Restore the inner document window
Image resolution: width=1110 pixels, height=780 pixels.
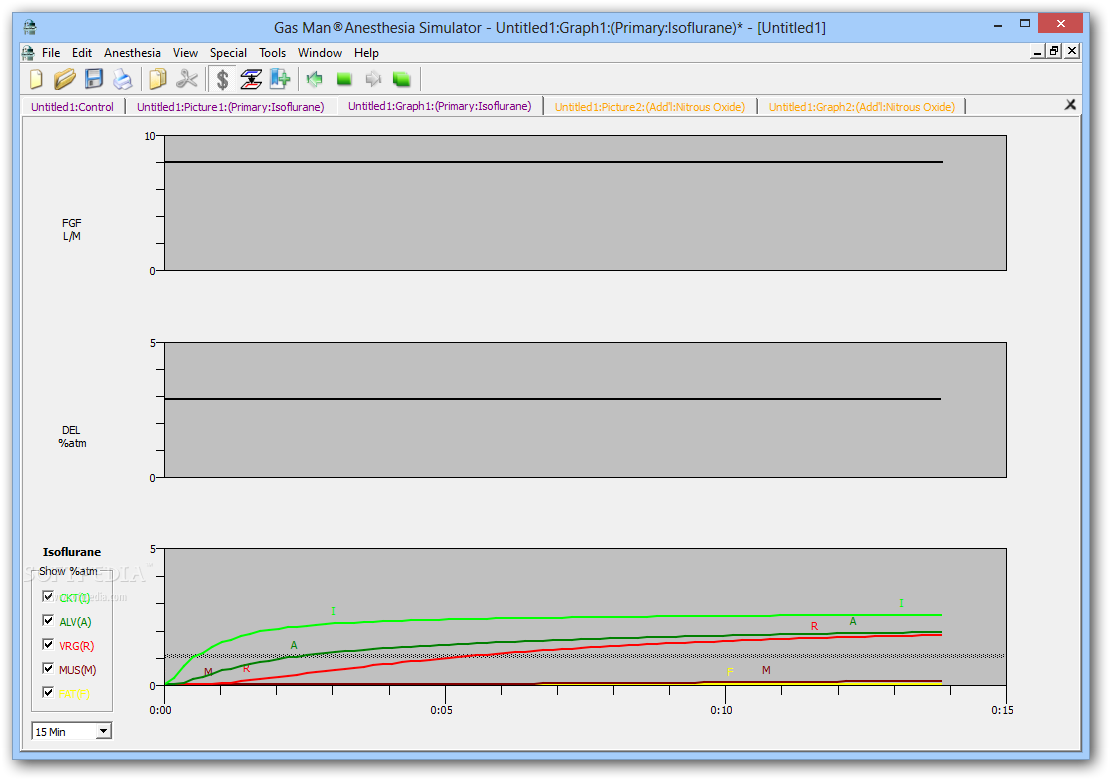click(x=1055, y=51)
